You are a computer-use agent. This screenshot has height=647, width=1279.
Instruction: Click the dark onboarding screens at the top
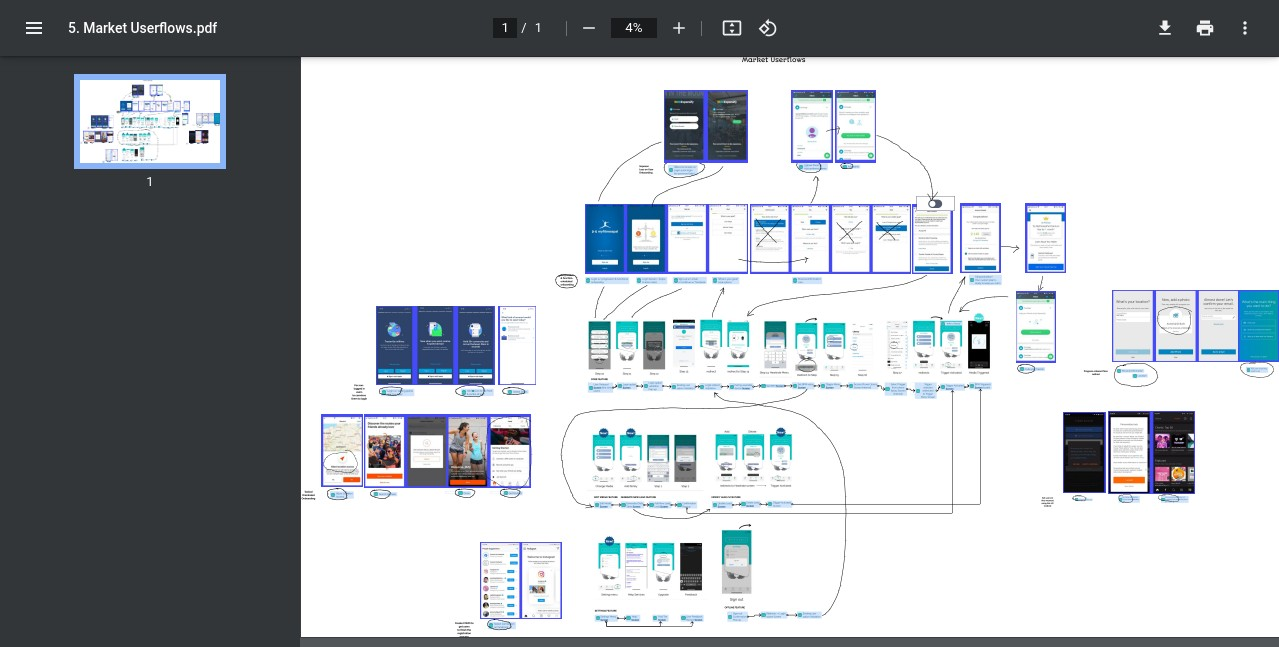click(706, 126)
